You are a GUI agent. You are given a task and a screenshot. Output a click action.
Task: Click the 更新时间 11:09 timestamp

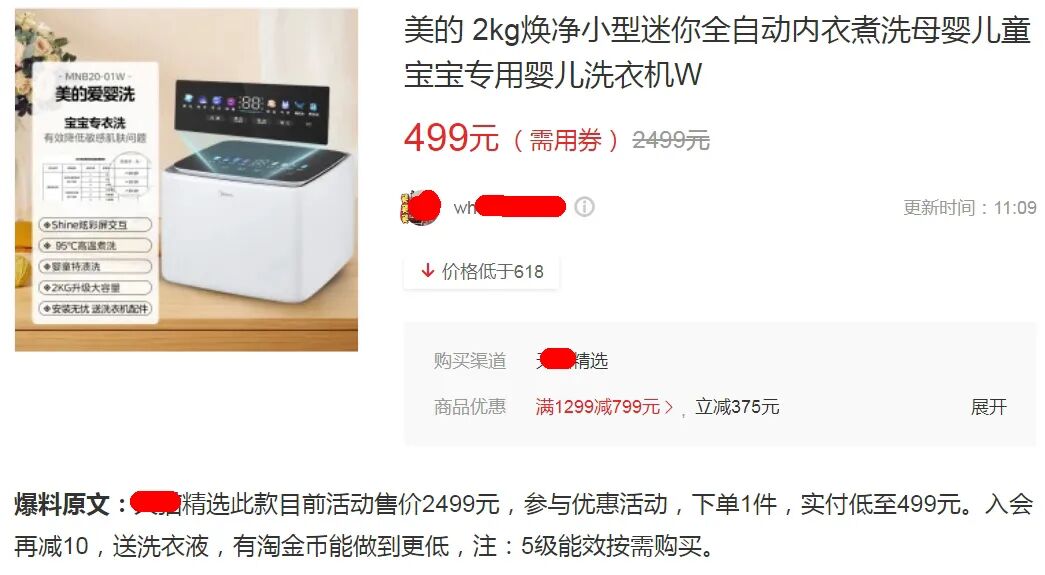(x=970, y=208)
